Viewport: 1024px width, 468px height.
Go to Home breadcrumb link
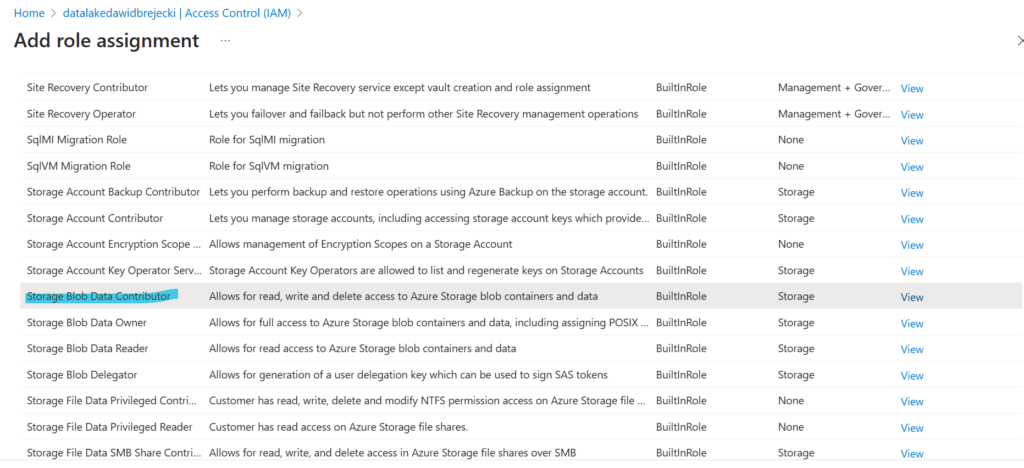[29, 13]
